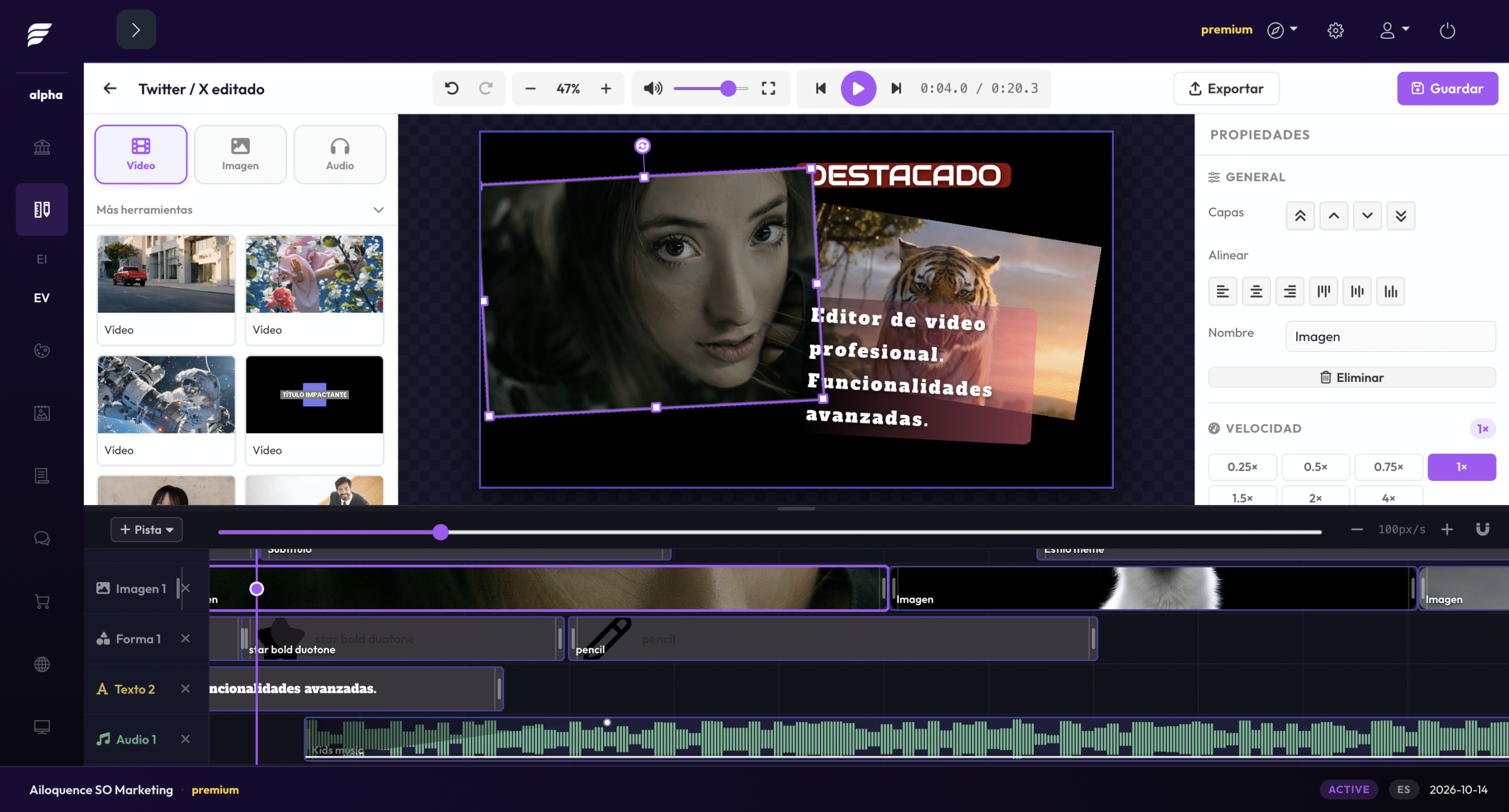Select 2× speed
Viewport: 1509px width, 812px height.
coord(1316,496)
